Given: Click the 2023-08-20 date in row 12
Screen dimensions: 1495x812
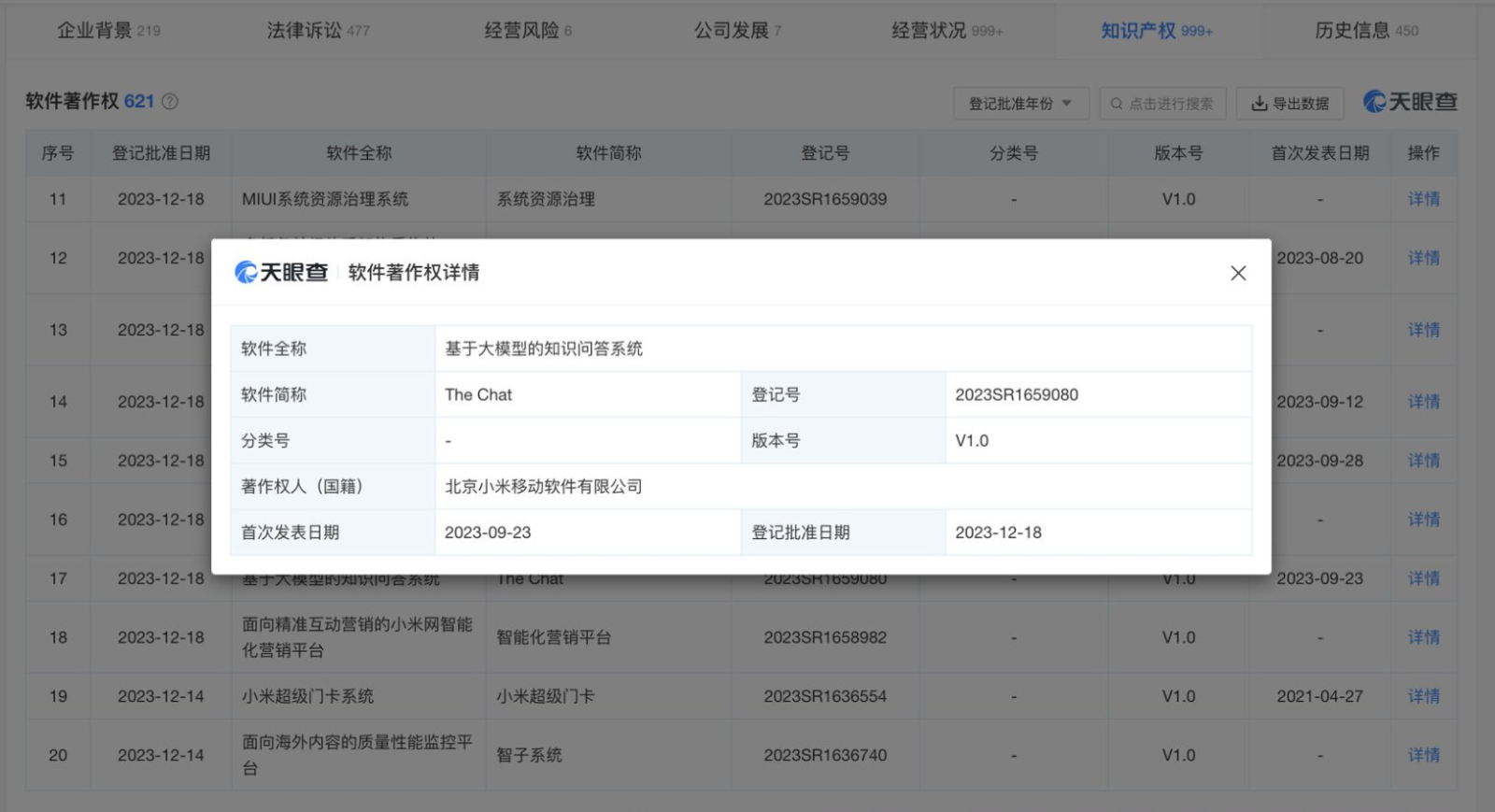Looking at the screenshot, I should (1320, 258).
